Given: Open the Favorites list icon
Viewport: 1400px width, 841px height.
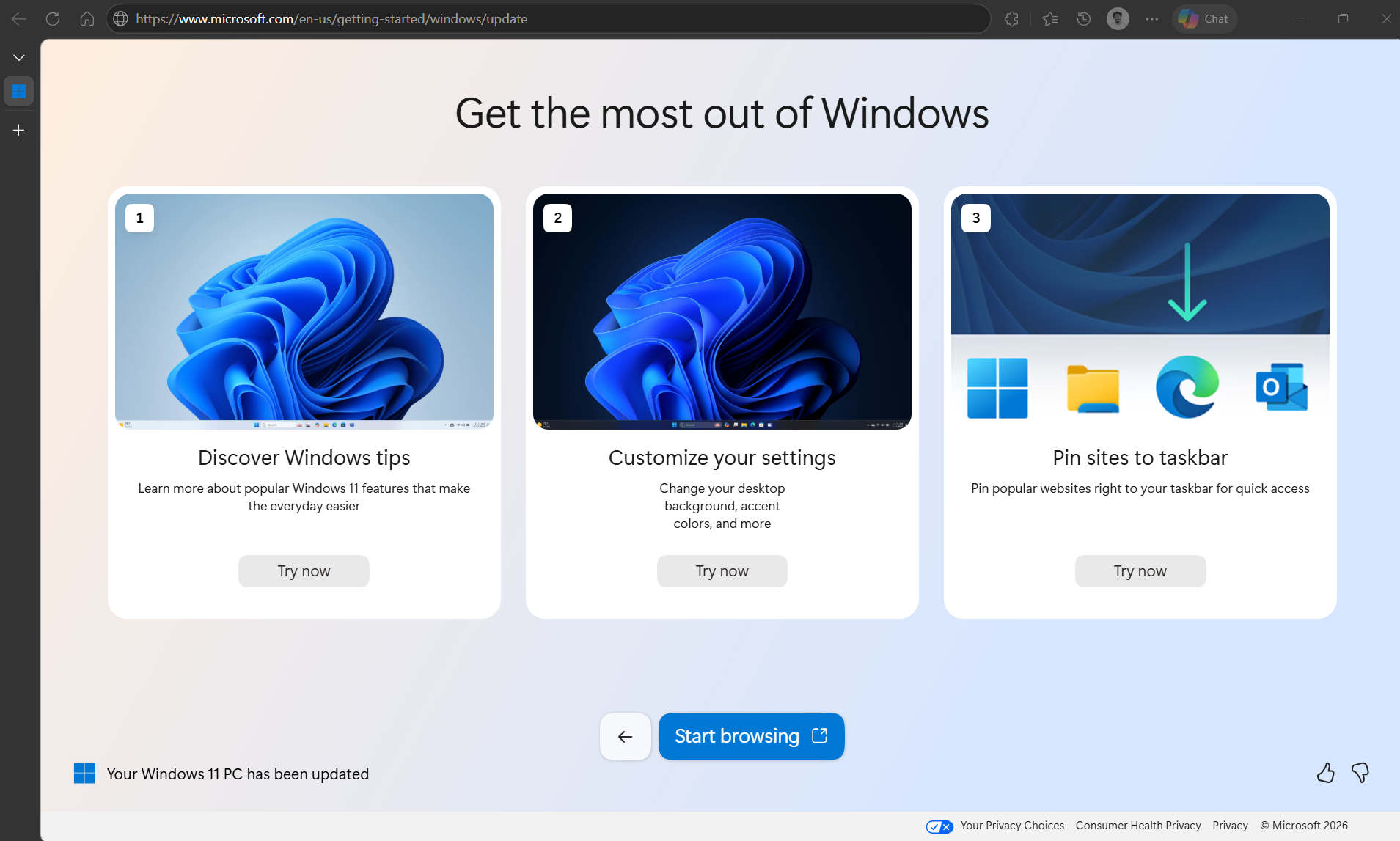Looking at the screenshot, I should click(x=1050, y=18).
